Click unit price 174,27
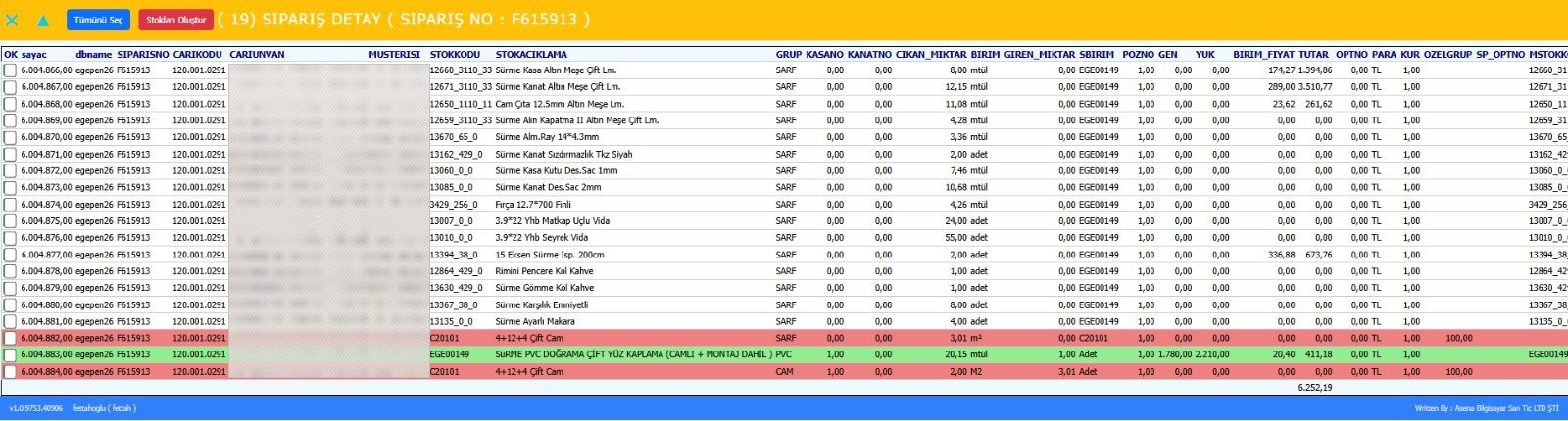This screenshot has height=421, width=1568. [x=1281, y=70]
